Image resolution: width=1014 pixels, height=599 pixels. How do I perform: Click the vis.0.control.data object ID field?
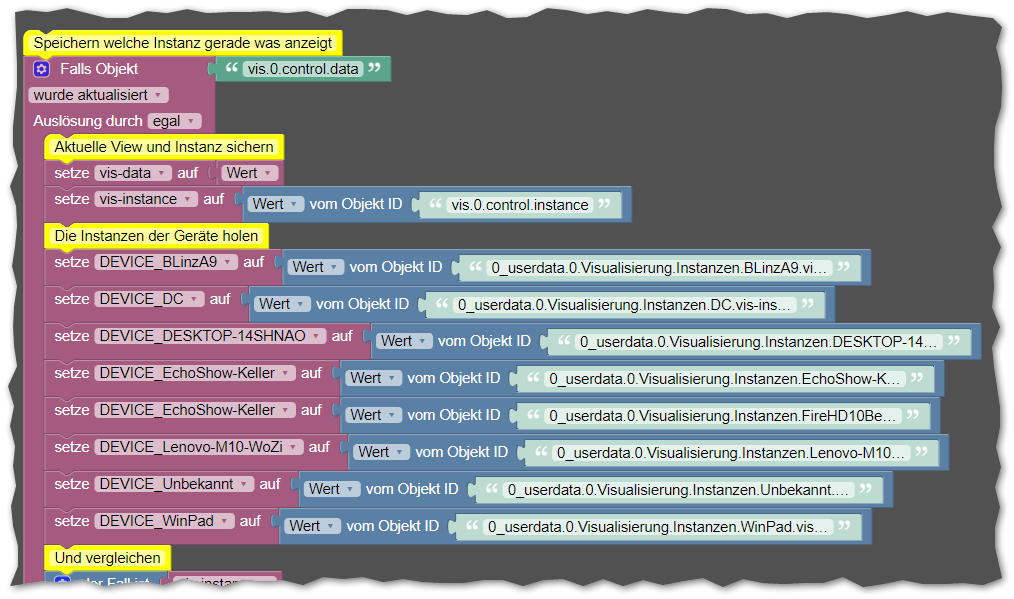pyautogui.click(x=303, y=69)
